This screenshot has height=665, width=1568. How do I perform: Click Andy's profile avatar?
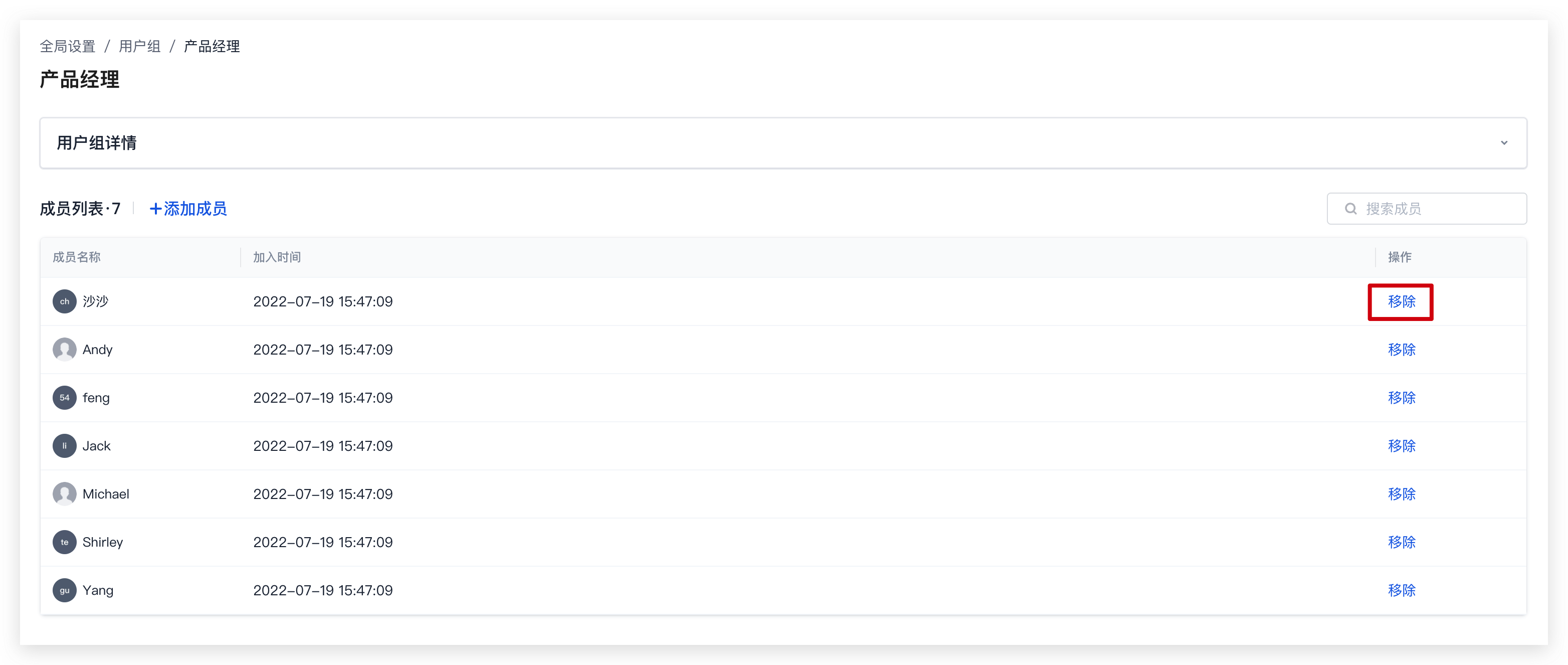point(65,350)
